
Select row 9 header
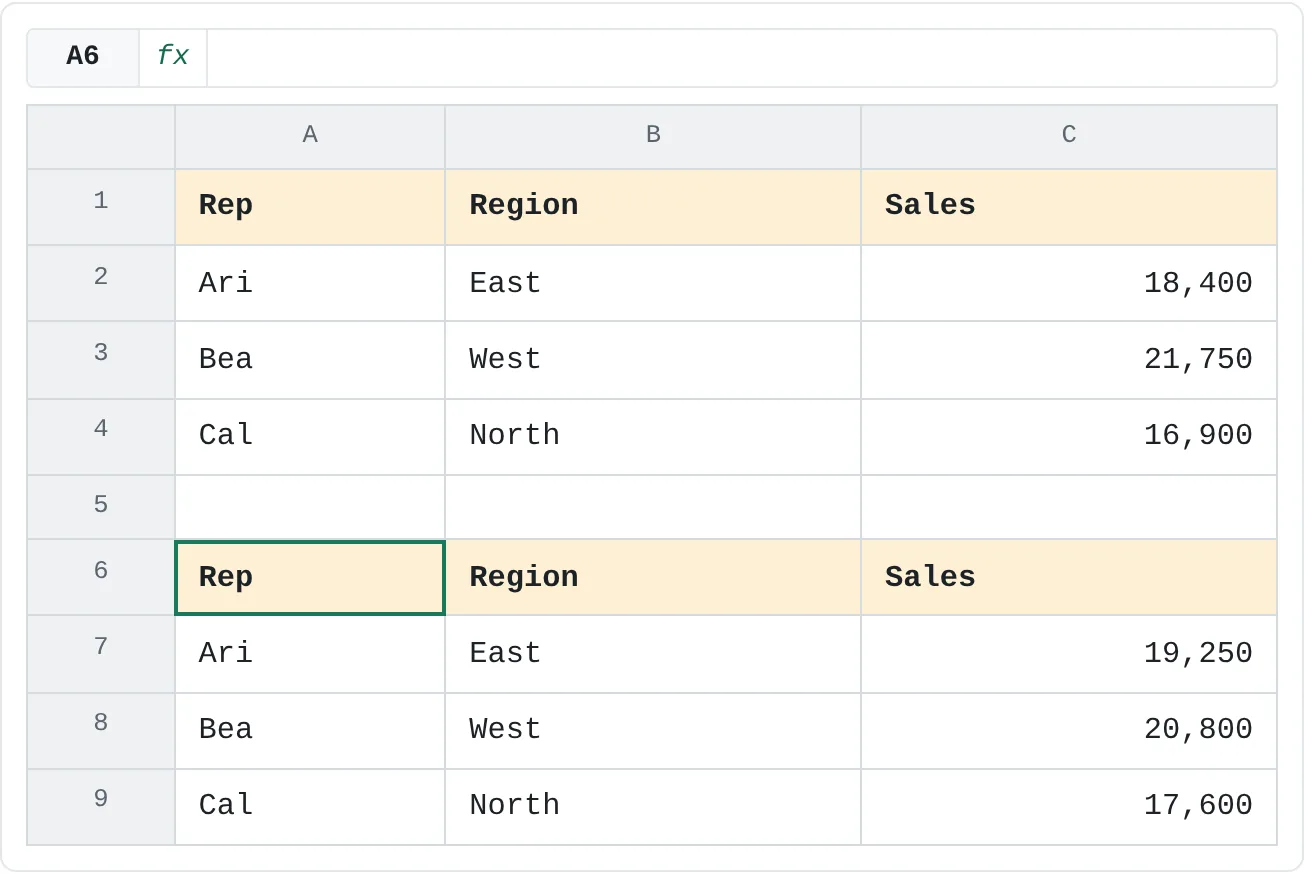click(101, 807)
